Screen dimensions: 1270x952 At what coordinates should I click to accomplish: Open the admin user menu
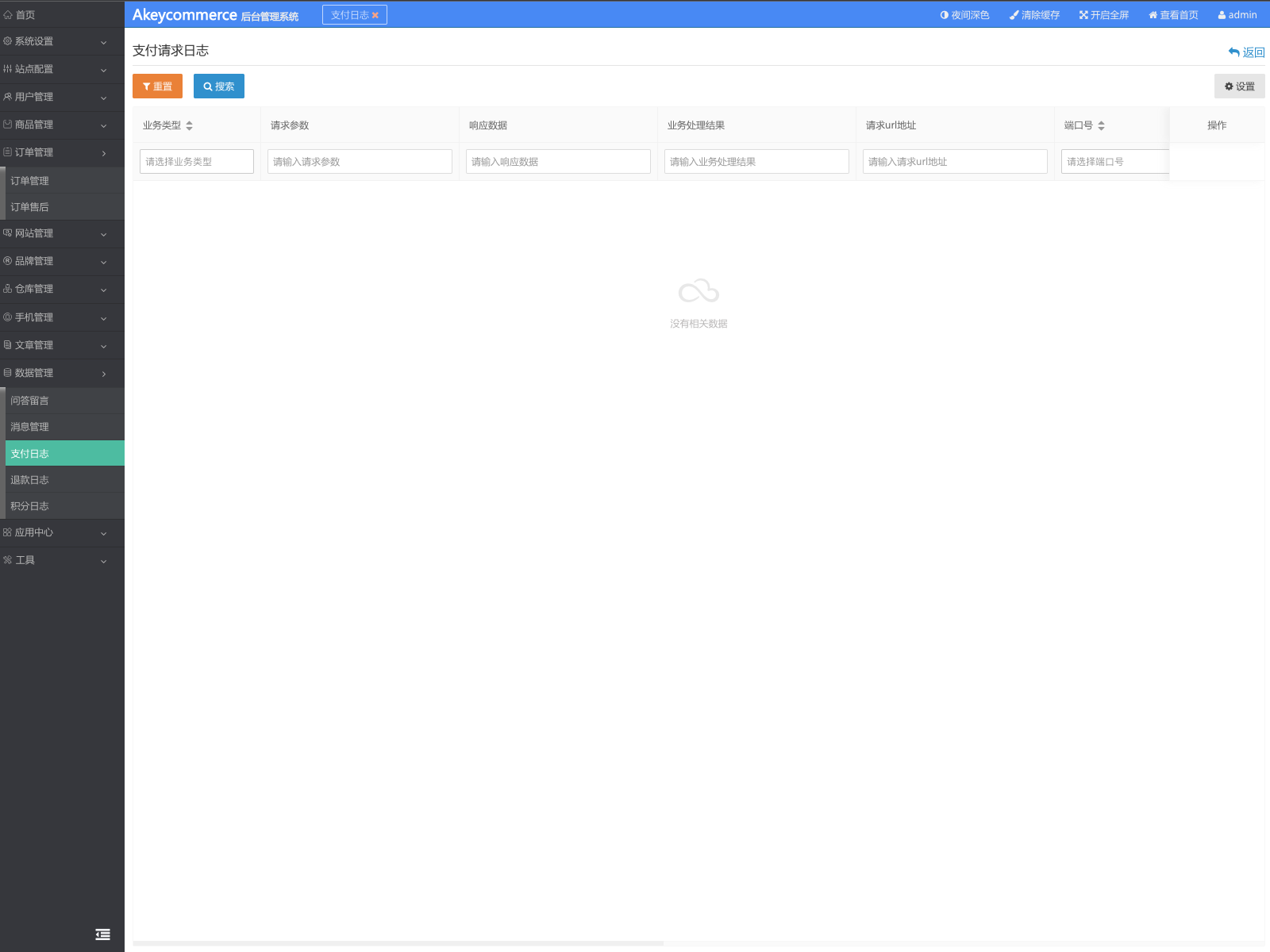1237,15
